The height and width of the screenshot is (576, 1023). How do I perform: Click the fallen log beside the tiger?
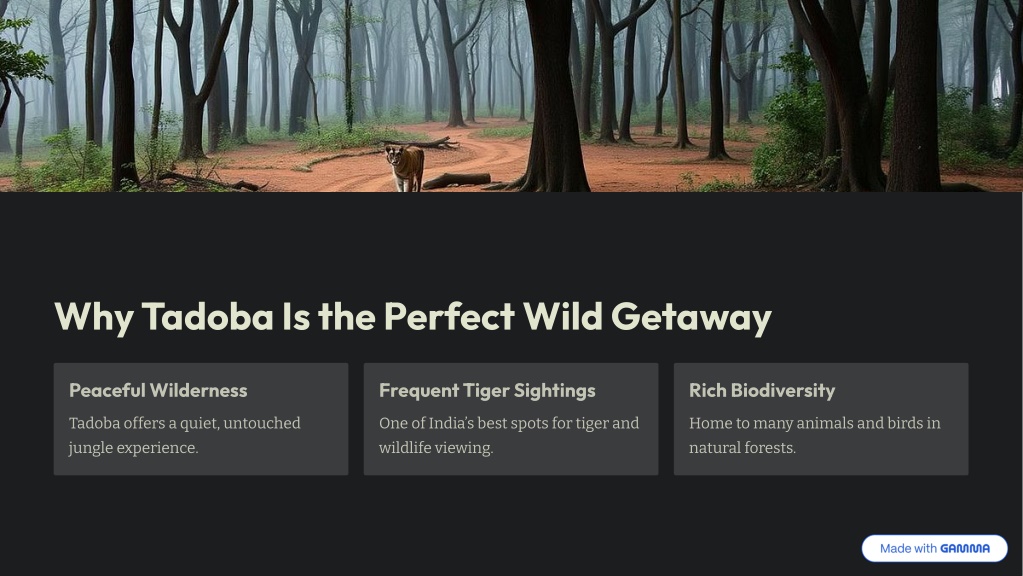pos(456,180)
